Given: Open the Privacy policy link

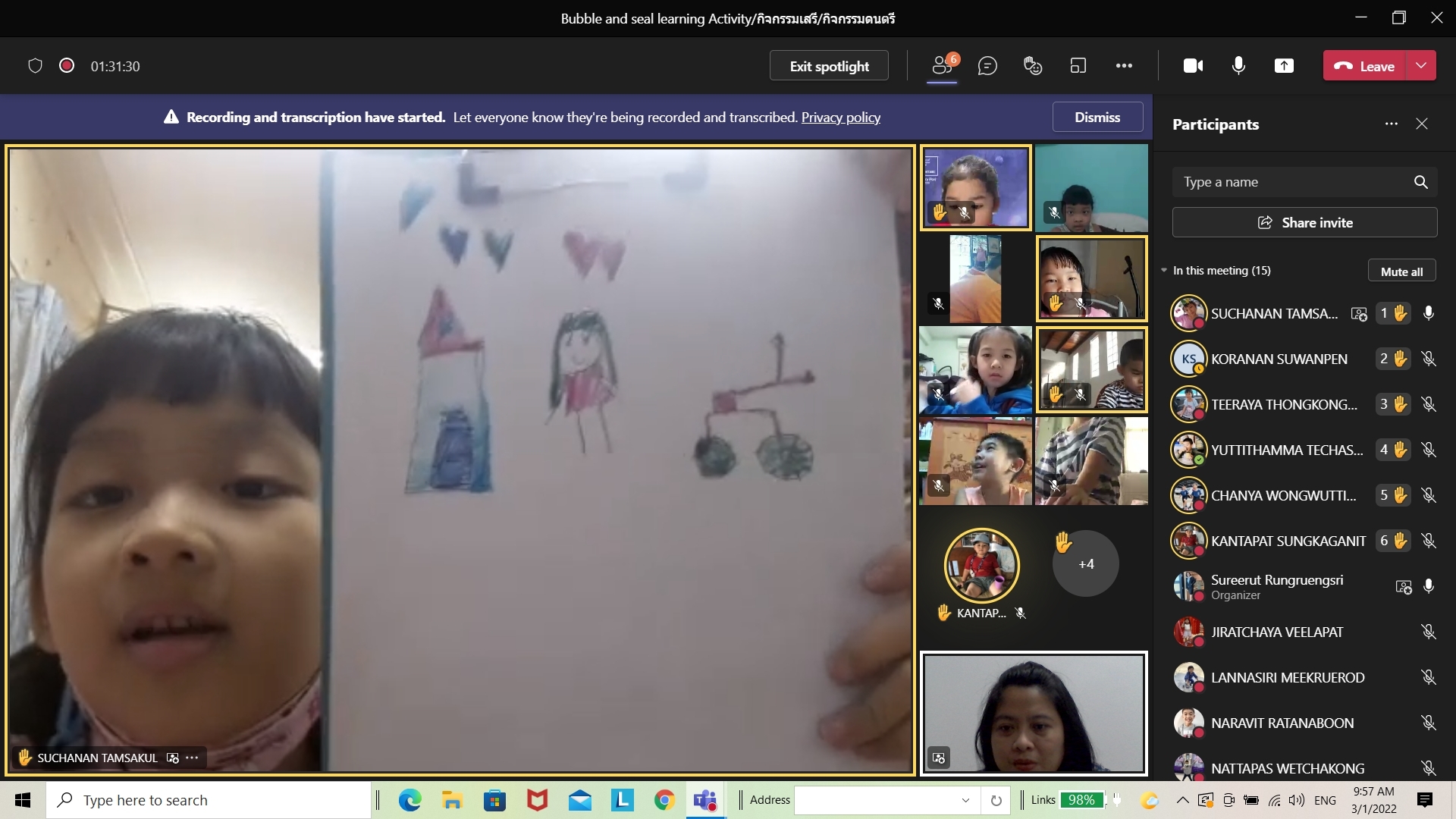Looking at the screenshot, I should pos(840,118).
